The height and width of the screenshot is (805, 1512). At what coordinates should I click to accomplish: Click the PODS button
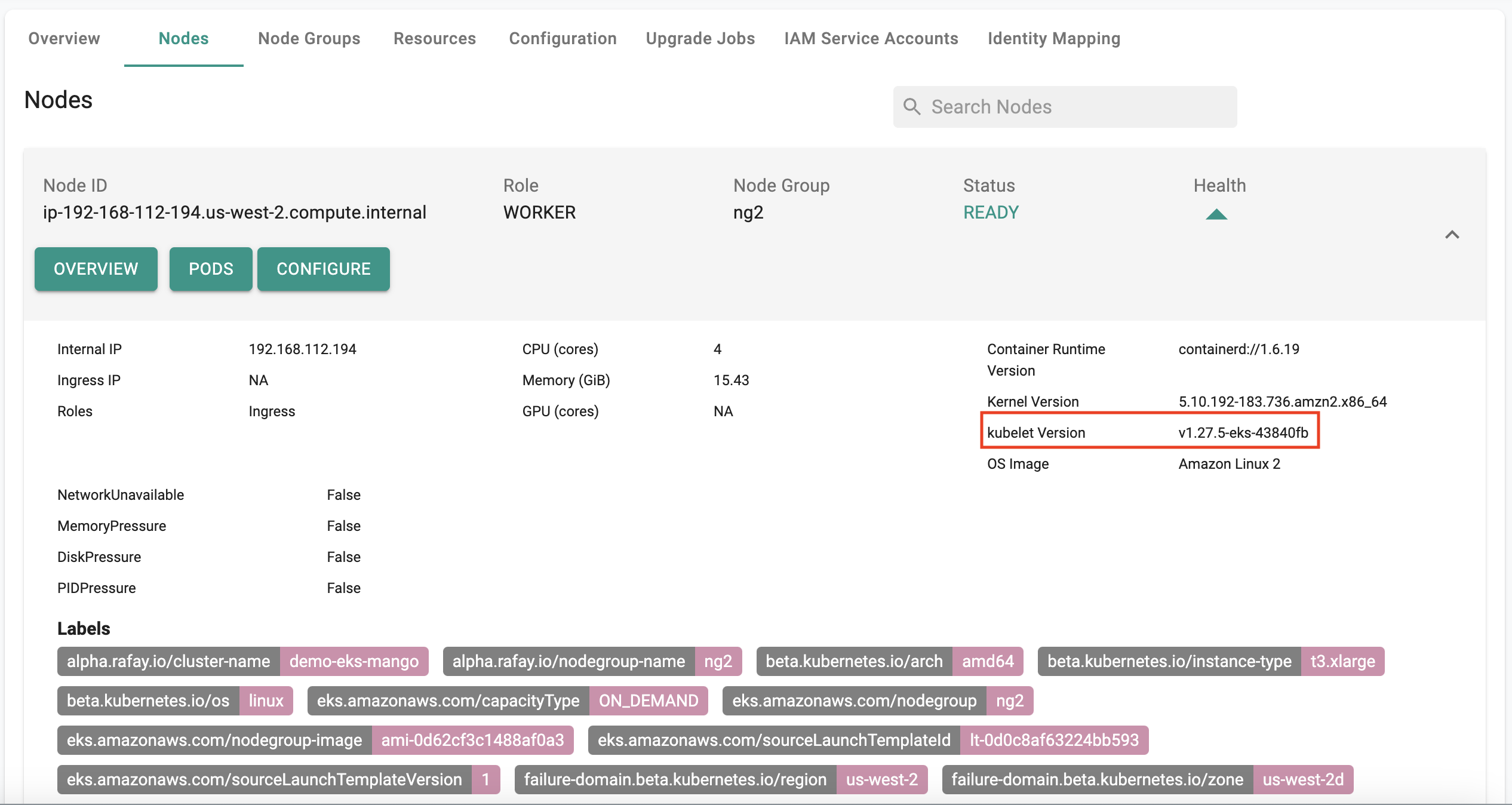click(211, 269)
